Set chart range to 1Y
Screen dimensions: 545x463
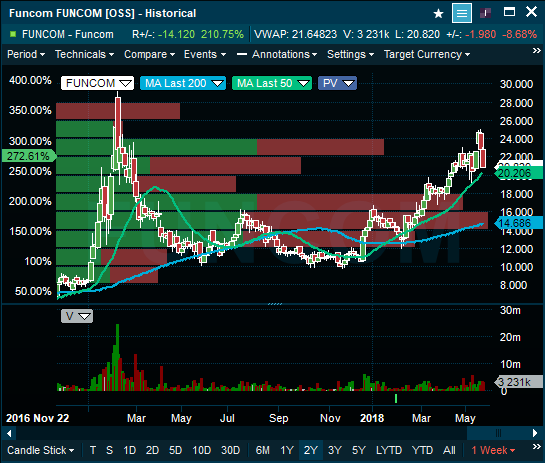click(x=287, y=450)
